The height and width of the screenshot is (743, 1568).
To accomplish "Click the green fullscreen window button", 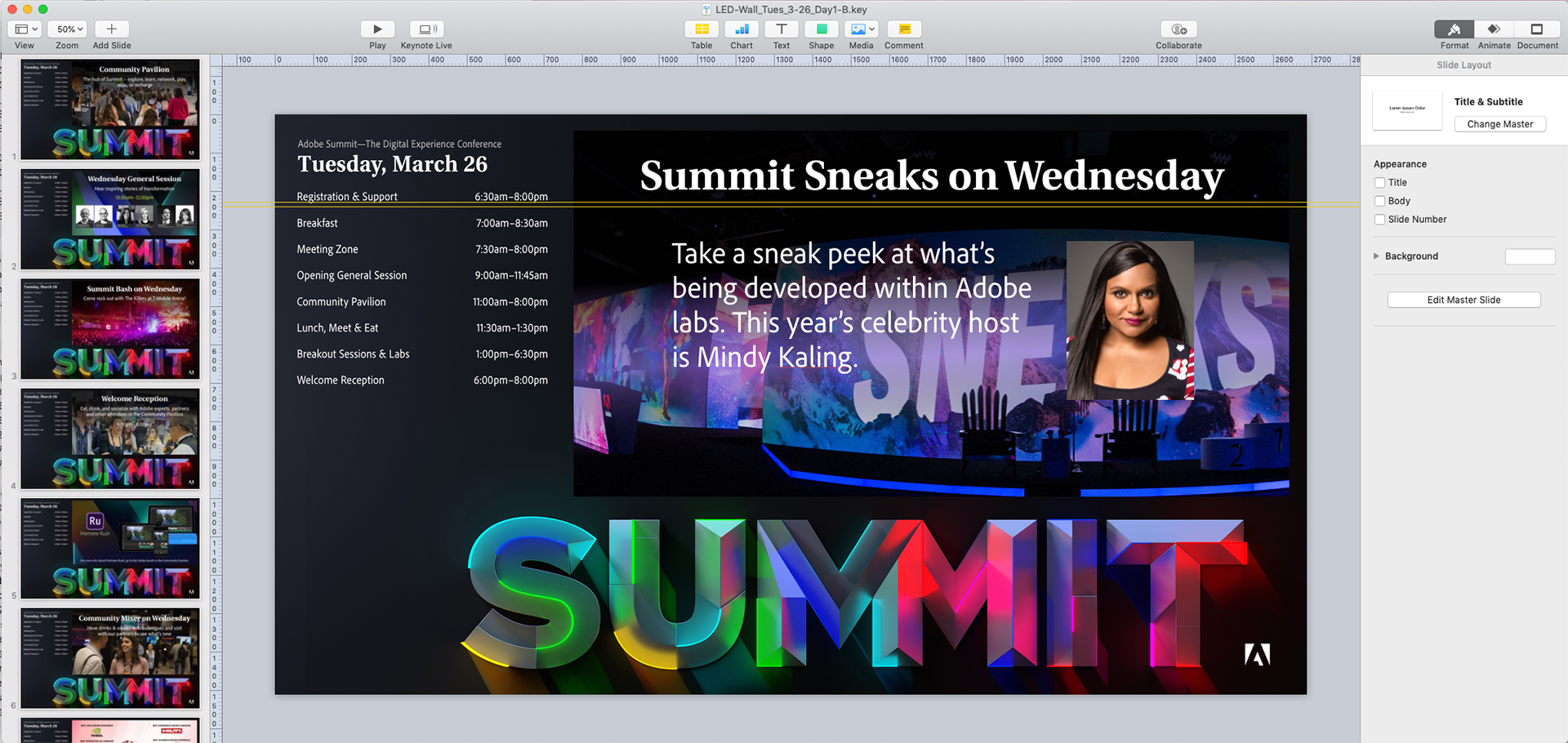I will [43, 9].
